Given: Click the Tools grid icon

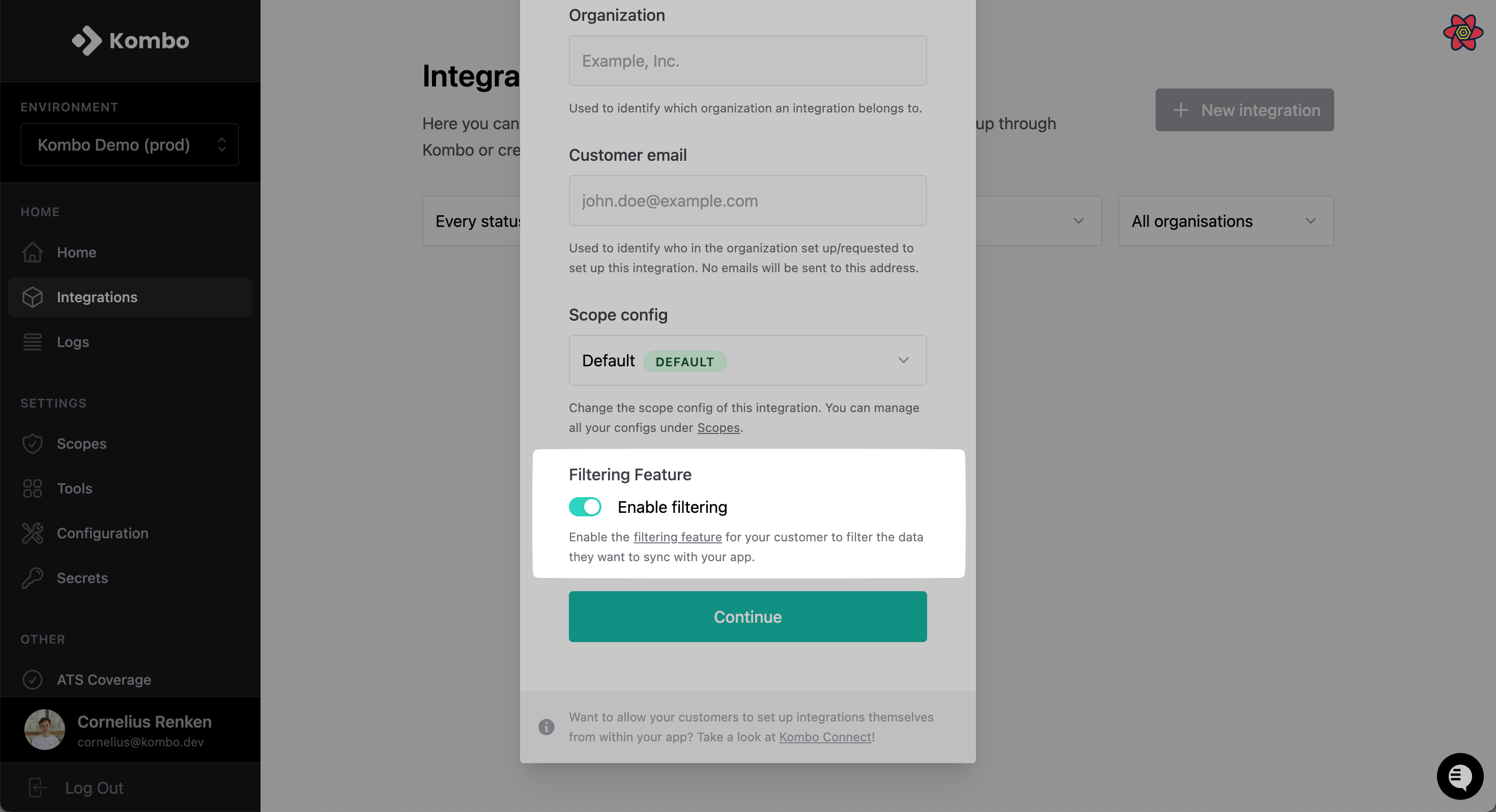Looking at the screenshot, I should pyautogui.click(x=33, y=488).
